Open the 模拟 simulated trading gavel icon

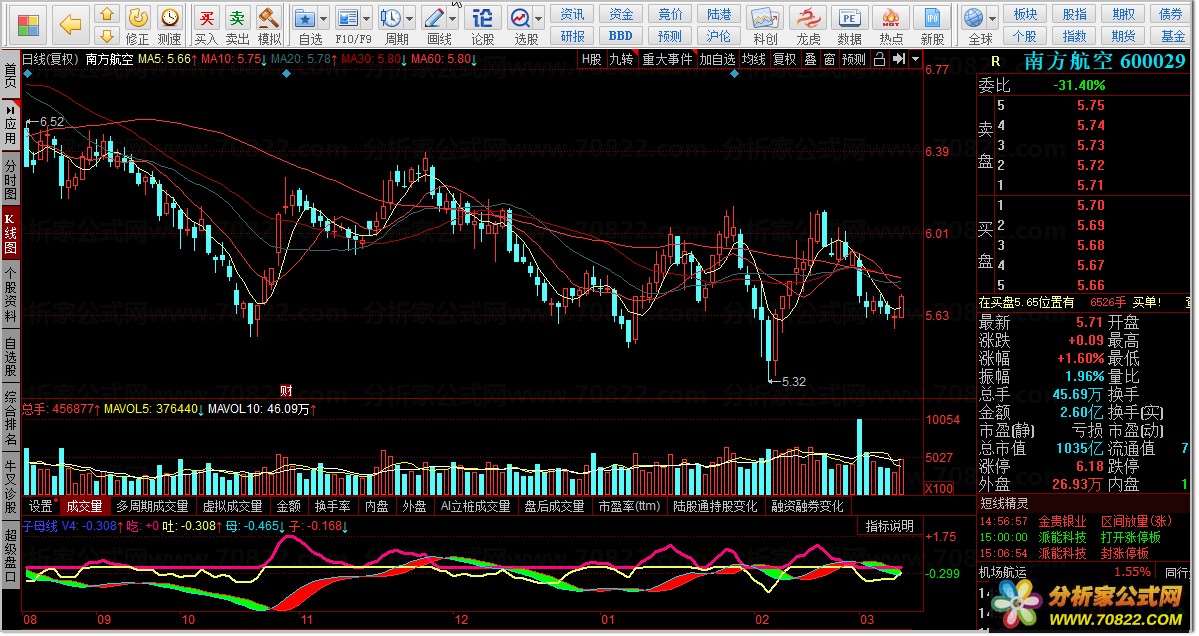tap(268, 25)
